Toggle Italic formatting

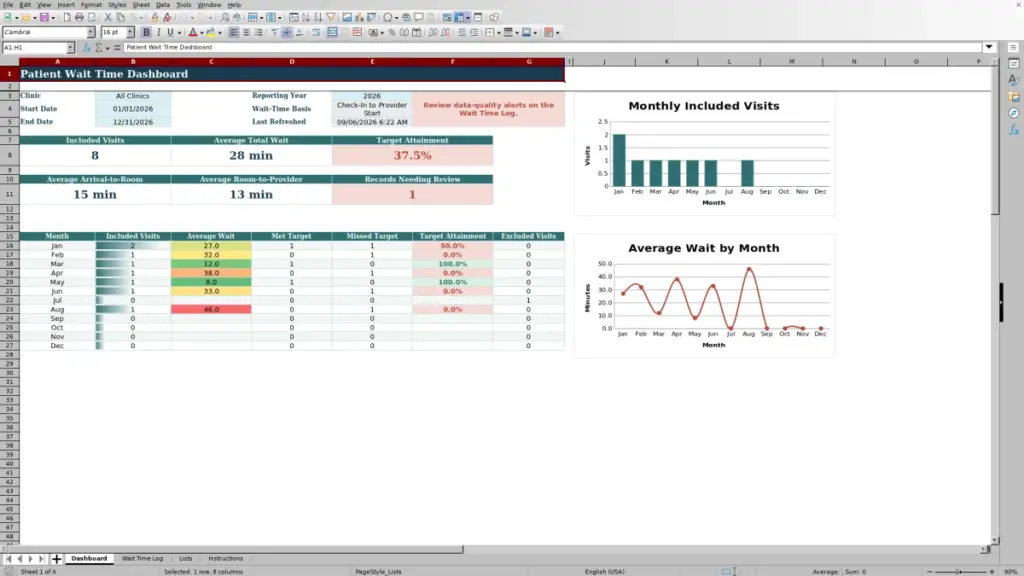159,32
